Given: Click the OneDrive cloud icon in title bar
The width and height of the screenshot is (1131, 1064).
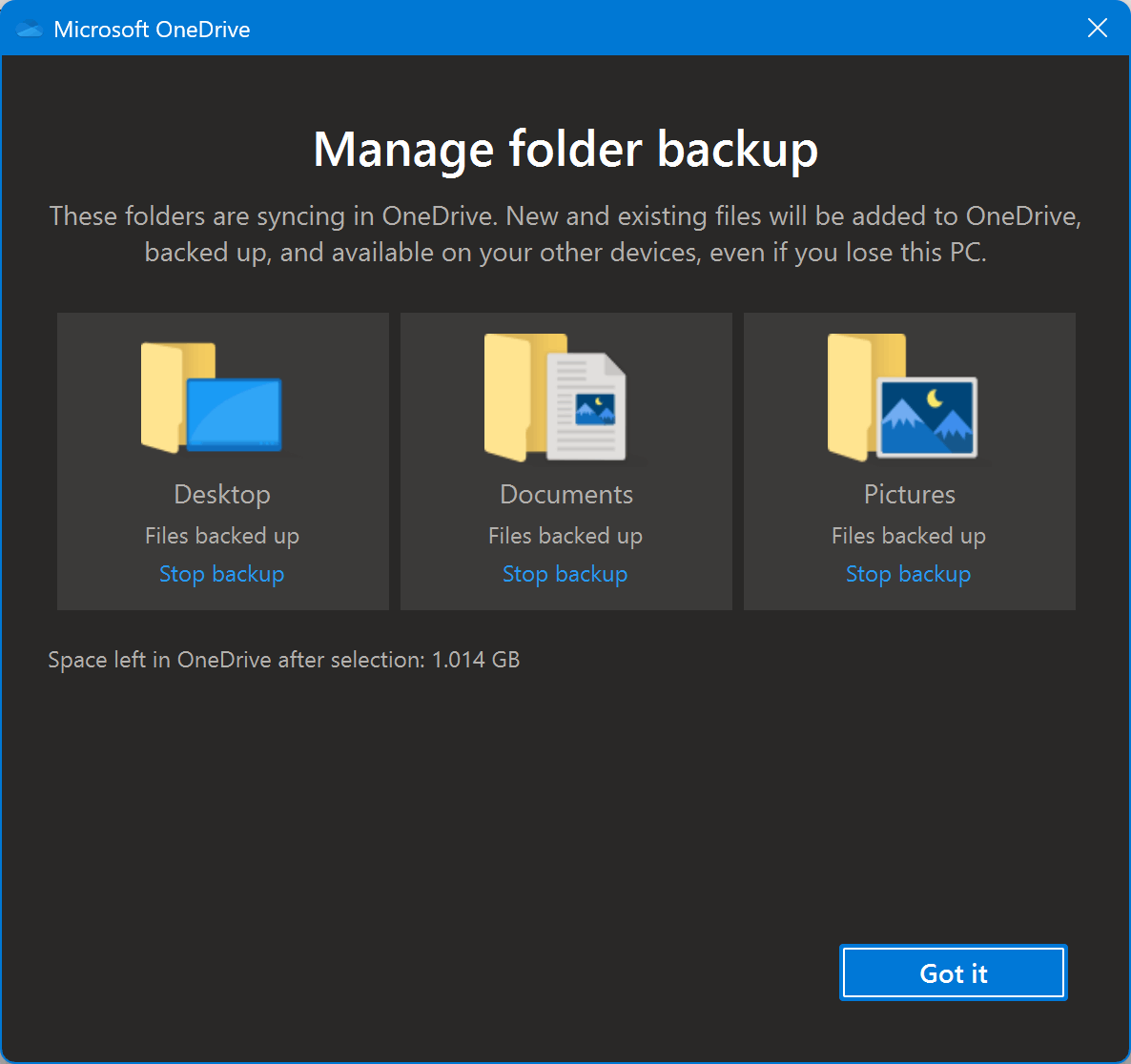Looking at the screenshot, I should tap(30, 28).
